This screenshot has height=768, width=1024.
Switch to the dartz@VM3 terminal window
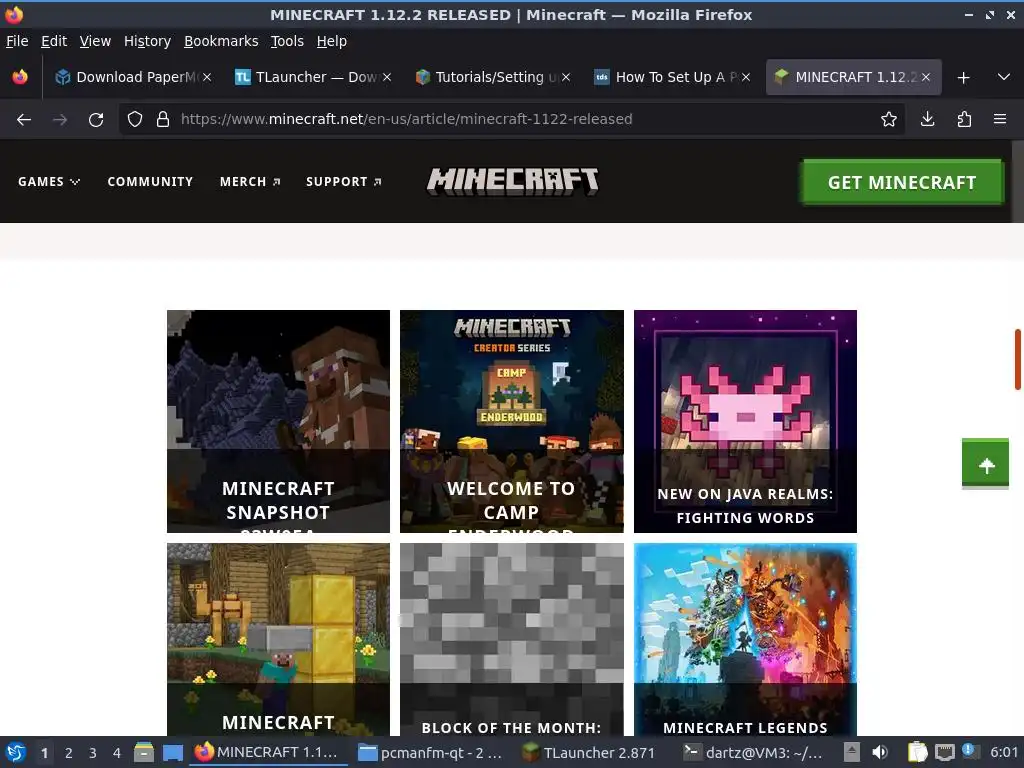pos(754,752)
